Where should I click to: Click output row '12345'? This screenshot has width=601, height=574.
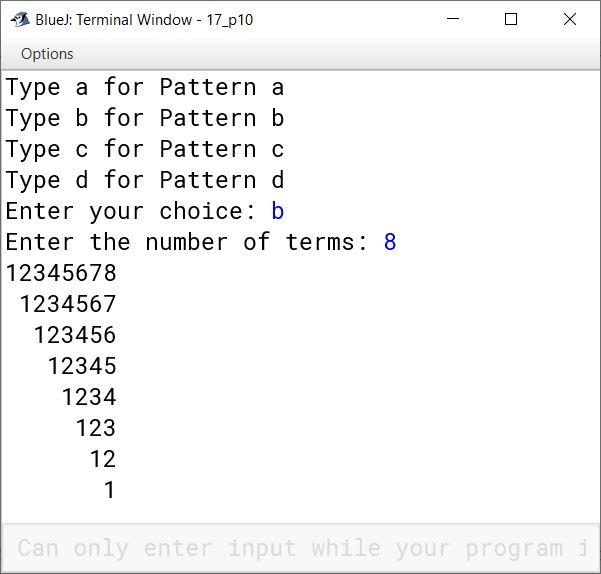tap(82, 366)
